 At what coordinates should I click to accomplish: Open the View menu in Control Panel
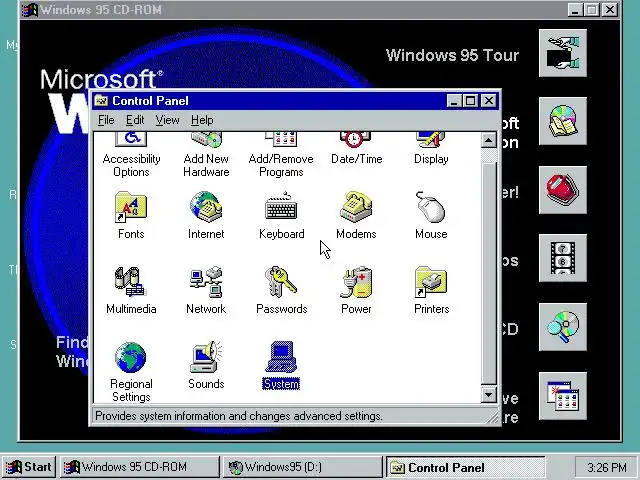167,120
